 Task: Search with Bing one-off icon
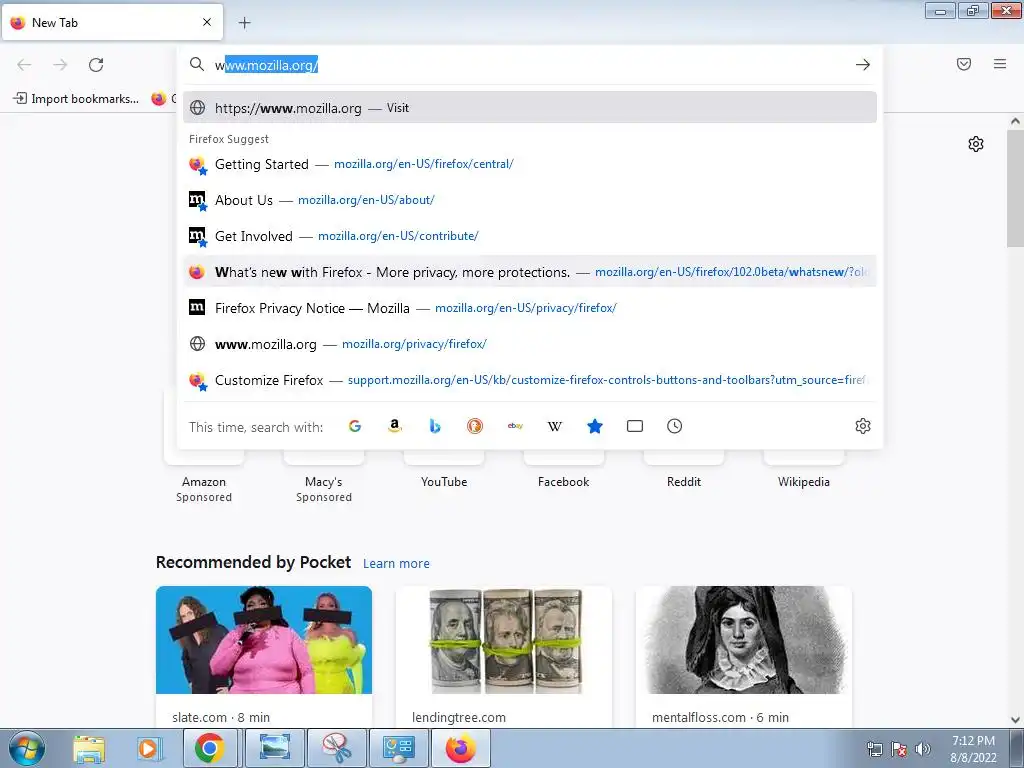click(x=435, y=426)
